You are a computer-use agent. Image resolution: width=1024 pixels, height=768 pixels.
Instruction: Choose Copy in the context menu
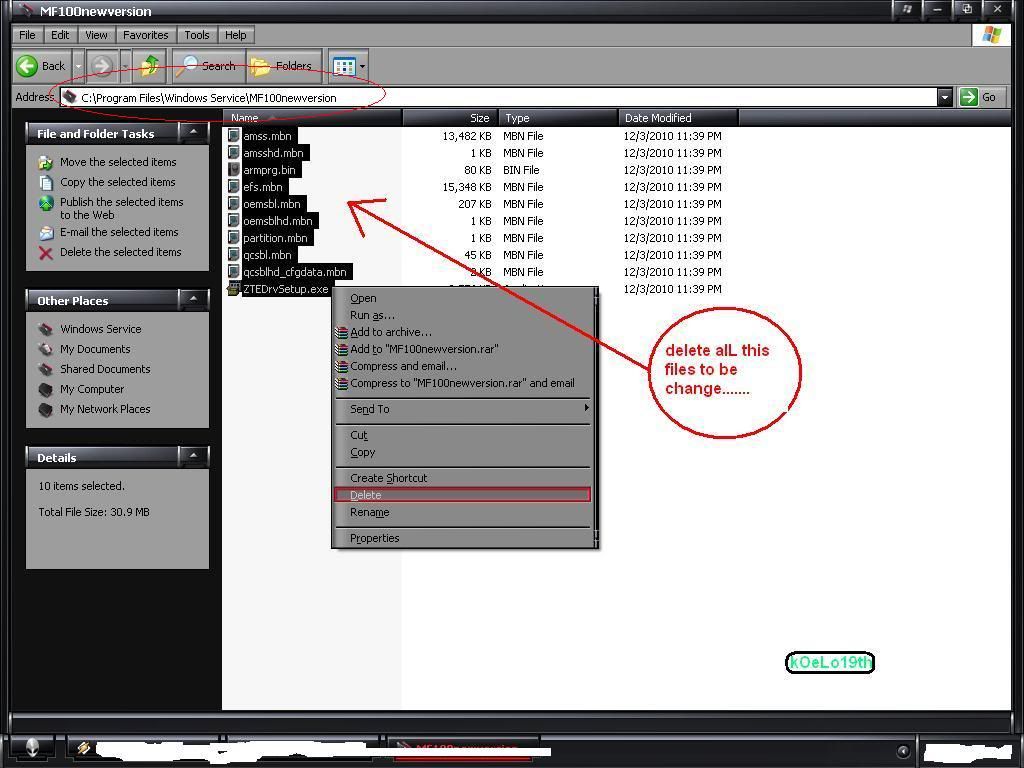tap(463, 453)
